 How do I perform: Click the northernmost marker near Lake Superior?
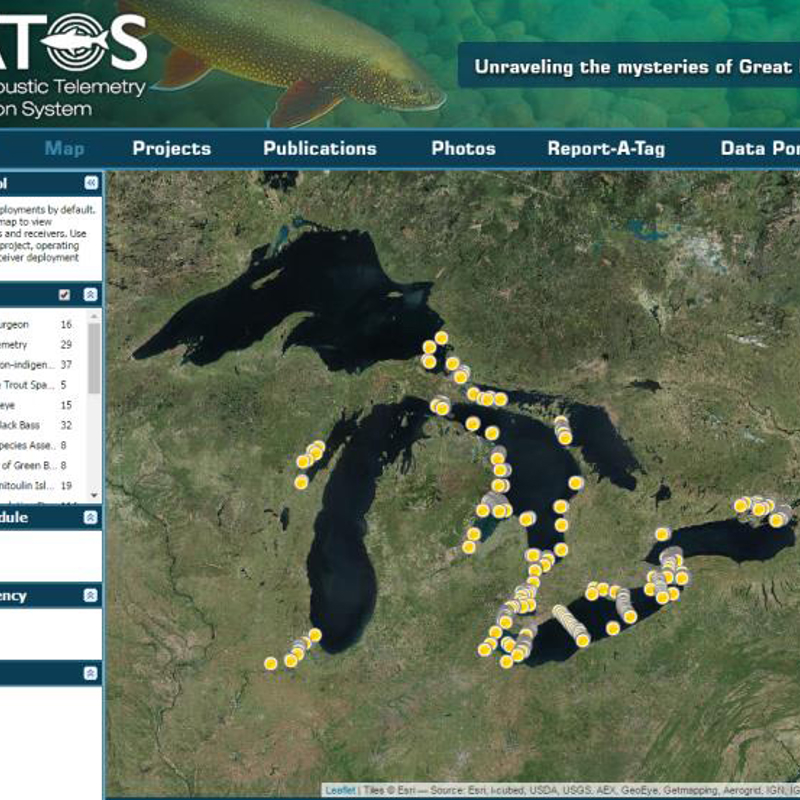click(x=441, y=338)
